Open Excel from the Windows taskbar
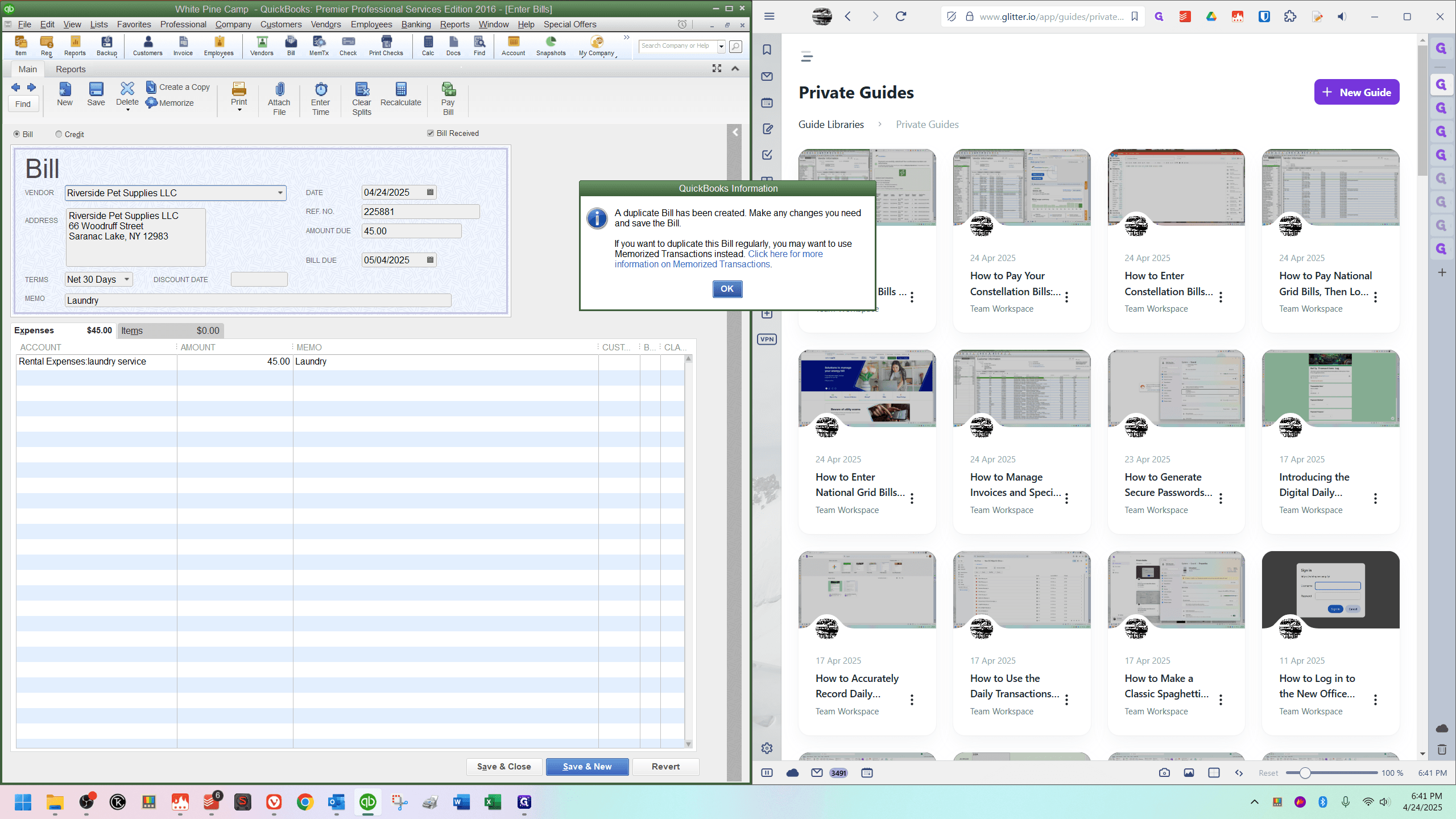Screen dimensions: 1456x819 point(493,802)
